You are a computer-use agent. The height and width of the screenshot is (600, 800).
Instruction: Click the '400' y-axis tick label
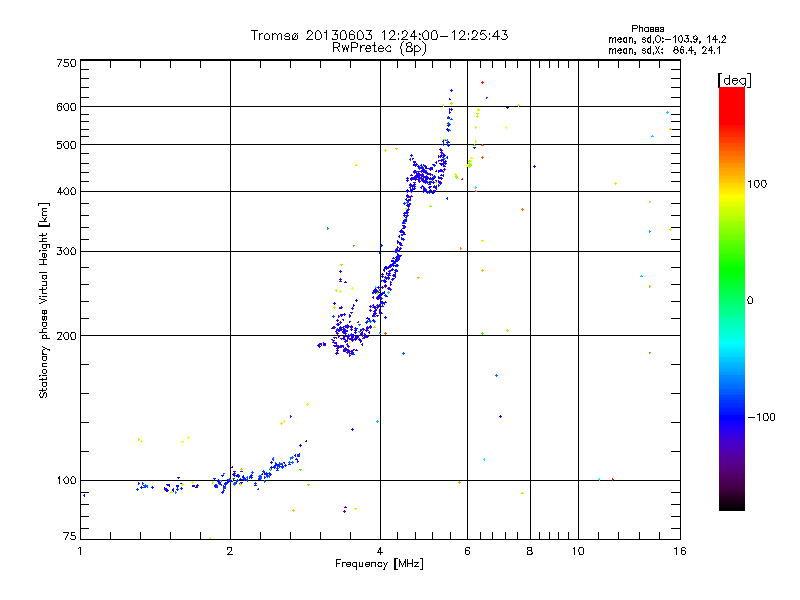66,192
